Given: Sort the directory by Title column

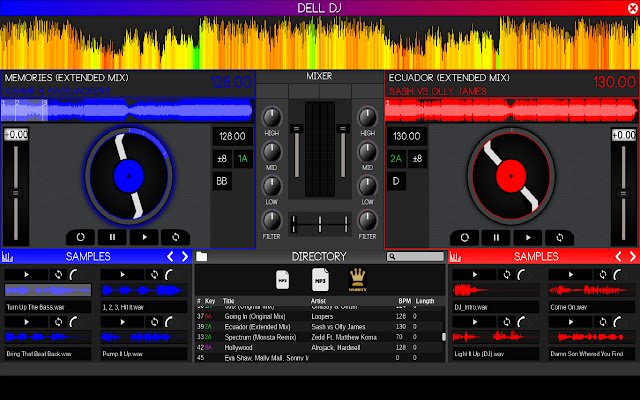Looking at the screenshot, I should [x=229, y=301].
